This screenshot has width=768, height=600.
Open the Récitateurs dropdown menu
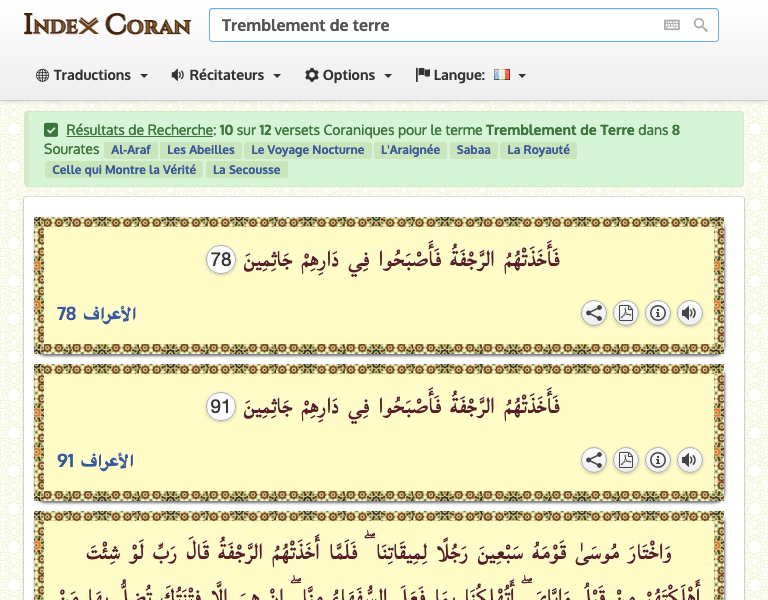[226, 75]
